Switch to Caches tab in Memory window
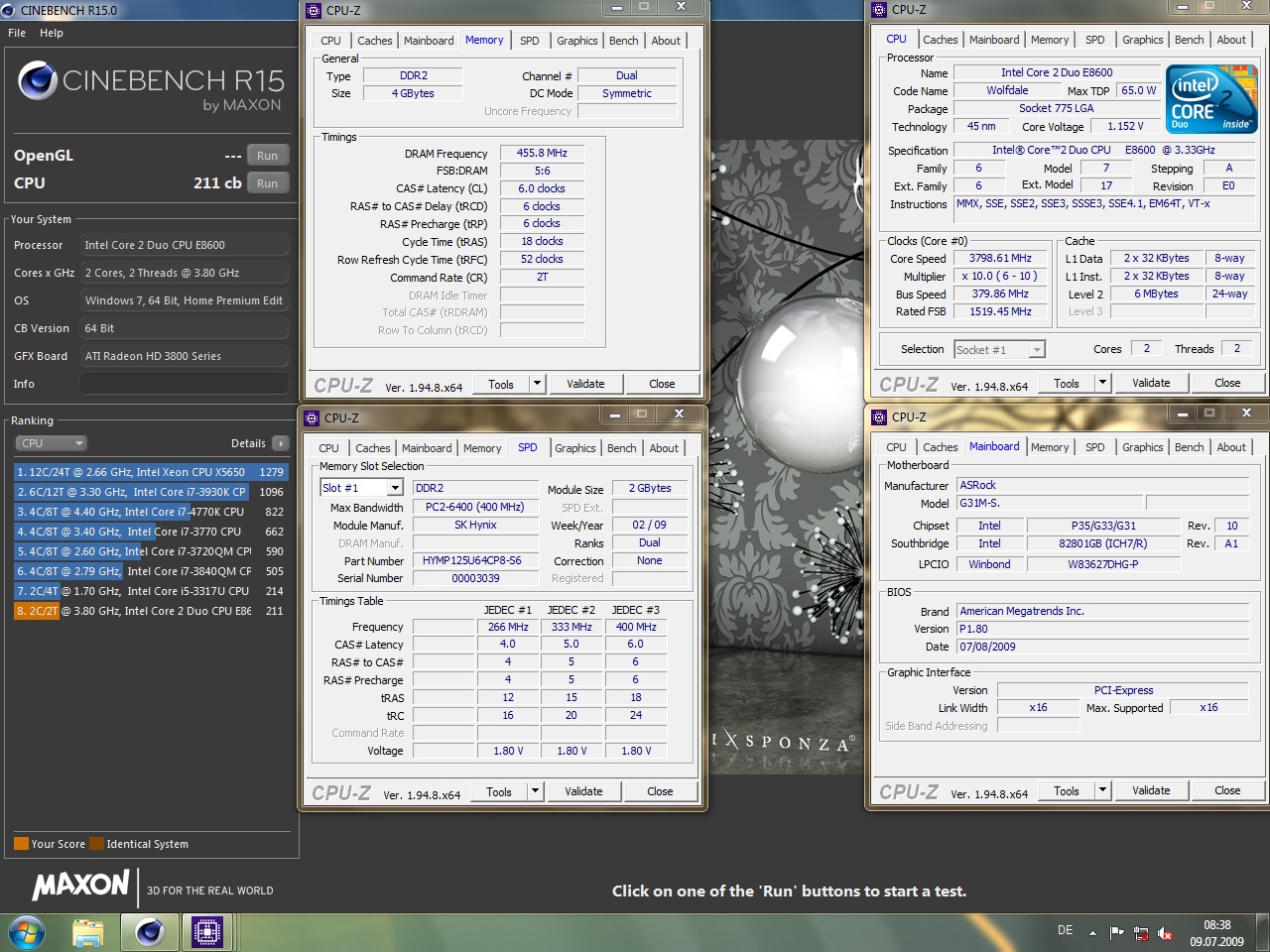The image size is (1270, 952). (x=375, y=41)
